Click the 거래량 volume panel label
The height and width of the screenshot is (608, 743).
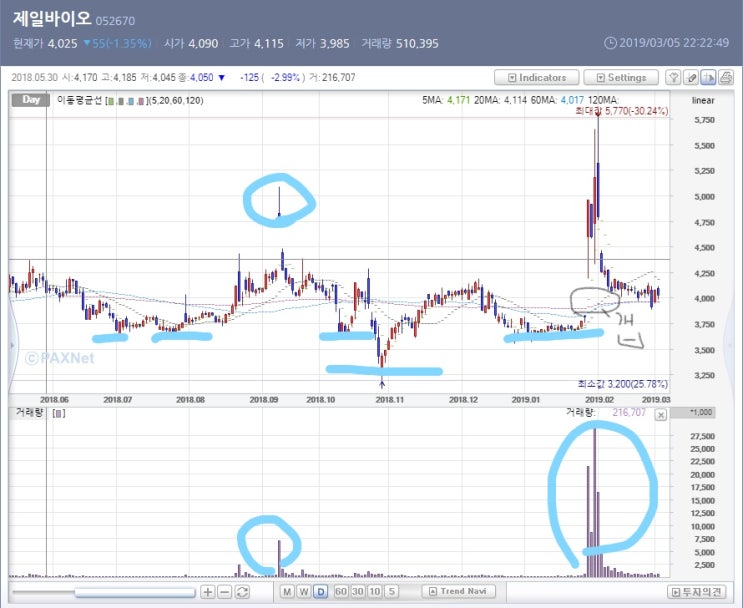(x=29, y=412)
